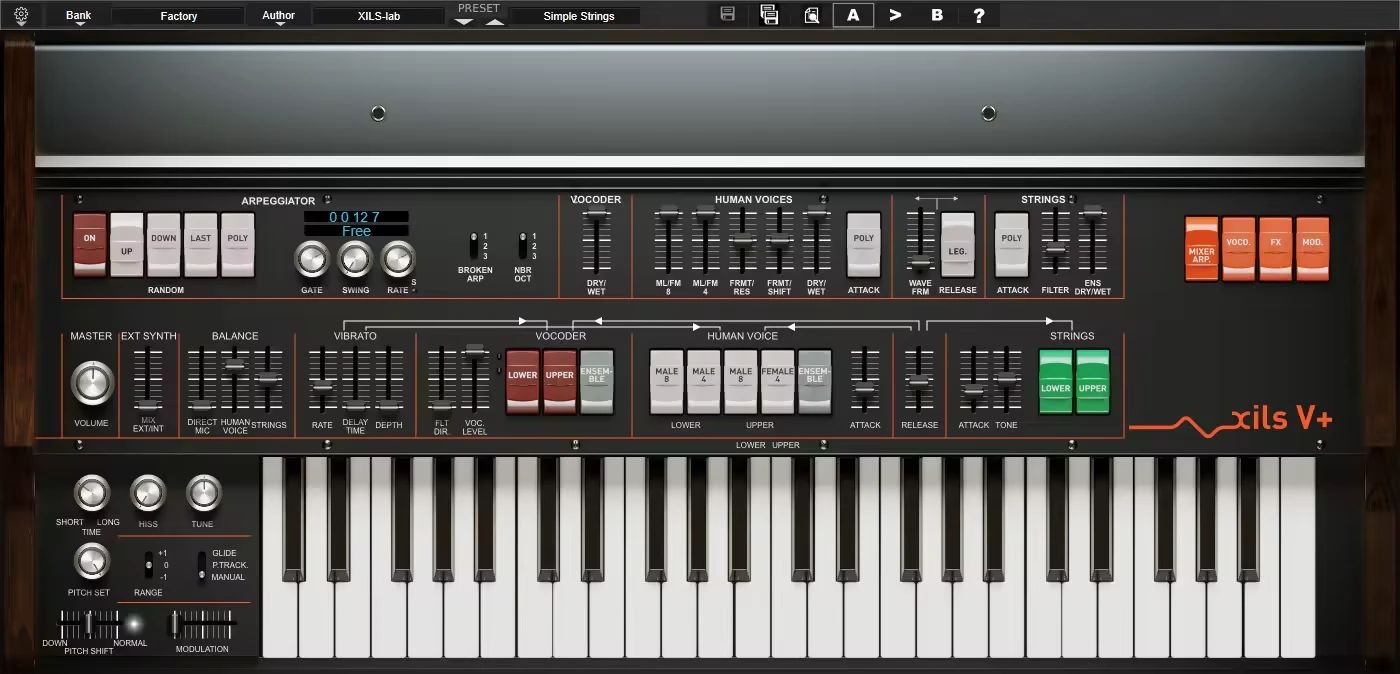Toggle the Strings POLY attack button

click(1012, 244)
